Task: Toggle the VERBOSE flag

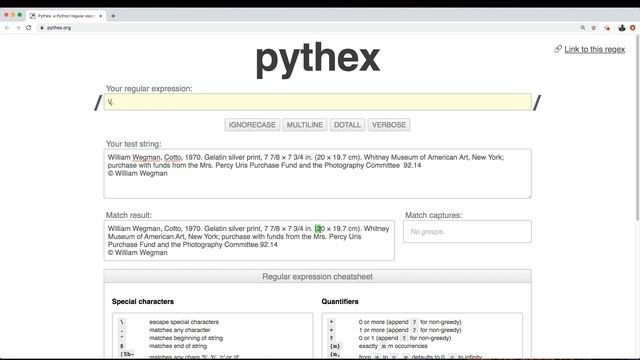Action: coord(389,125)
